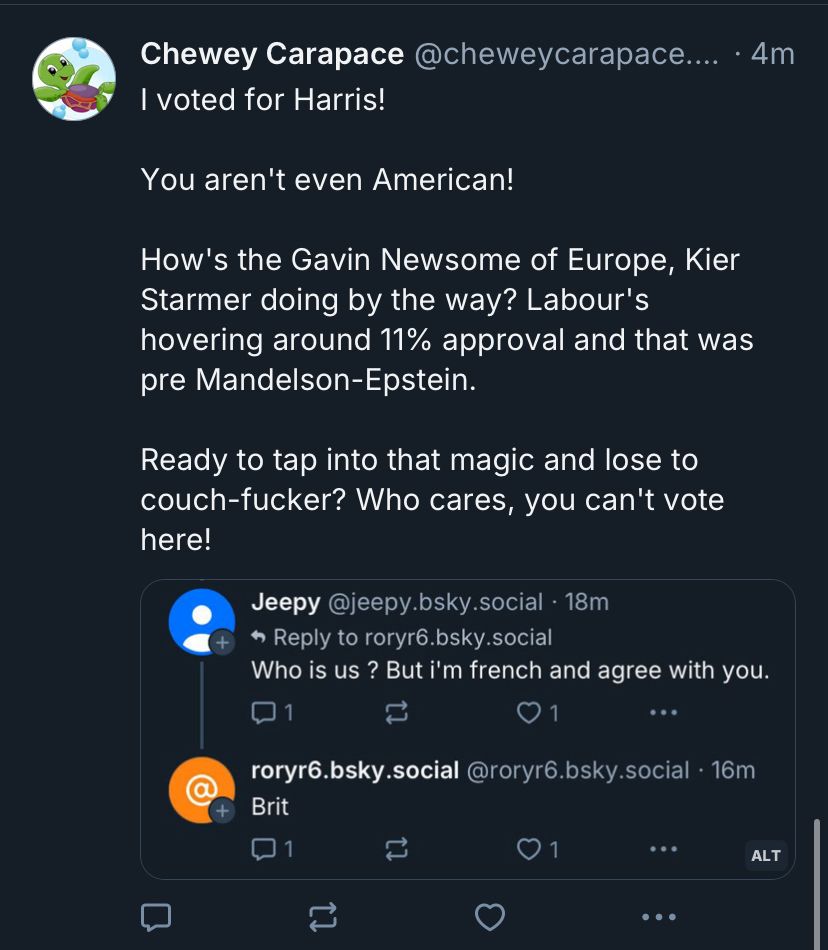This screenshot has width=828, height=950.
Task: Reply to roryr6's 'Brit' post
Action: point(261,848)
